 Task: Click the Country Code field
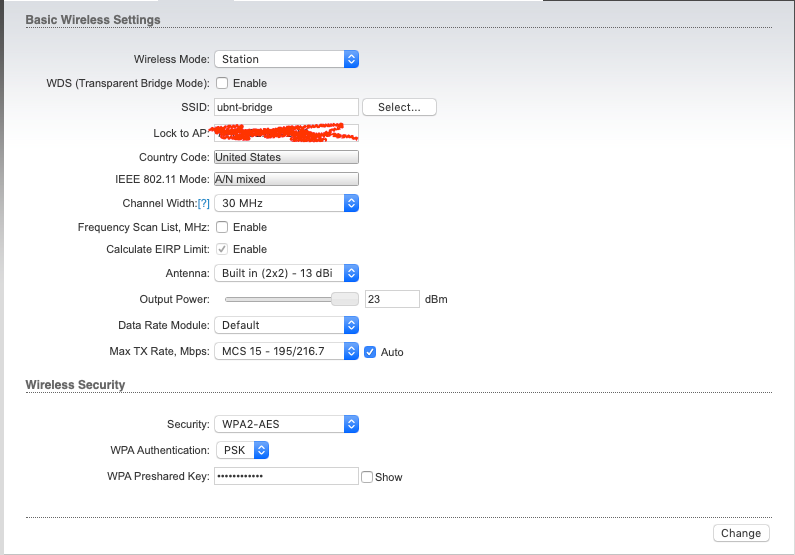(x=286, y=157)
